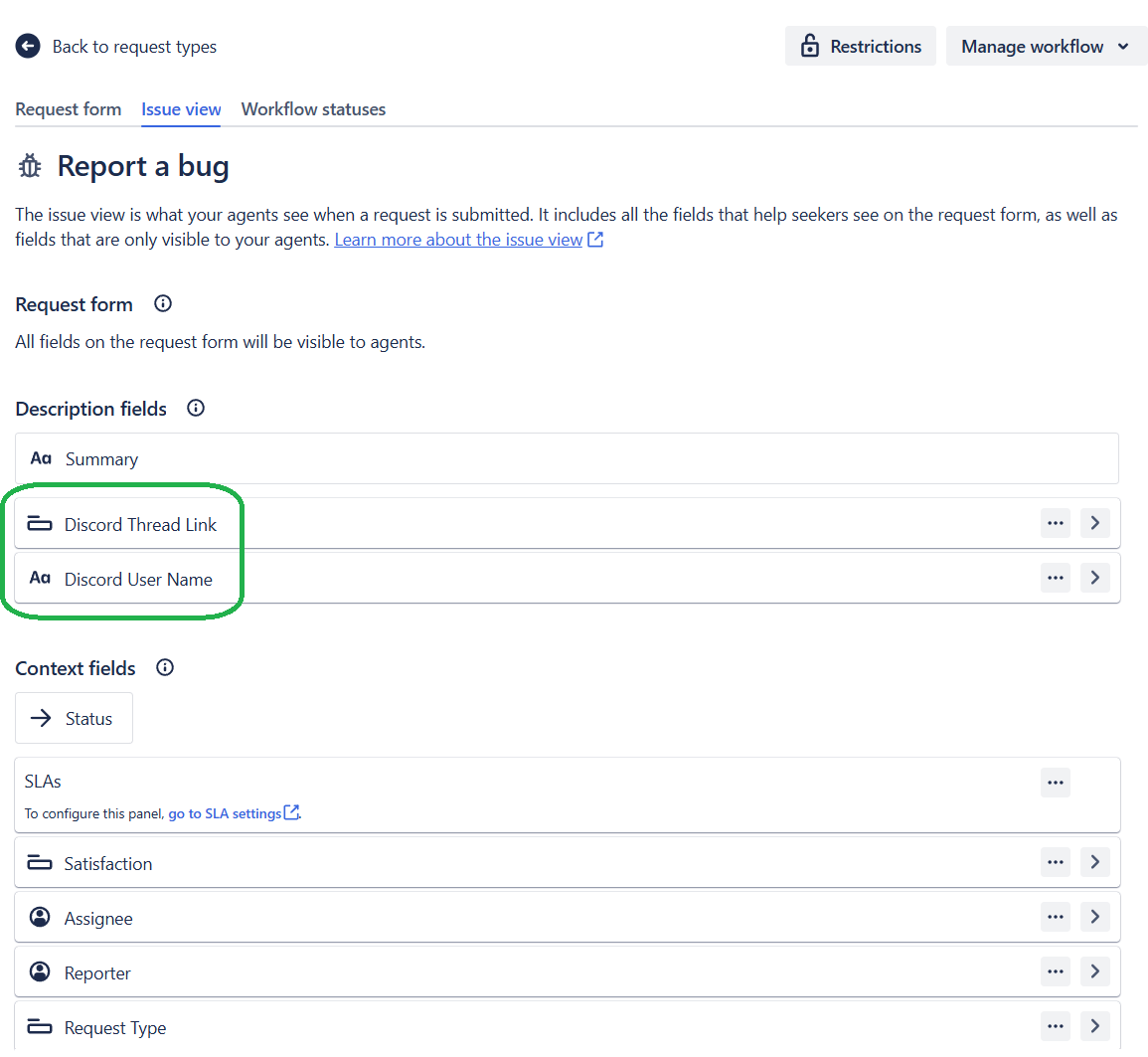Expand the Reporter field row
1148x1057 pixels.
[1094, 970]
